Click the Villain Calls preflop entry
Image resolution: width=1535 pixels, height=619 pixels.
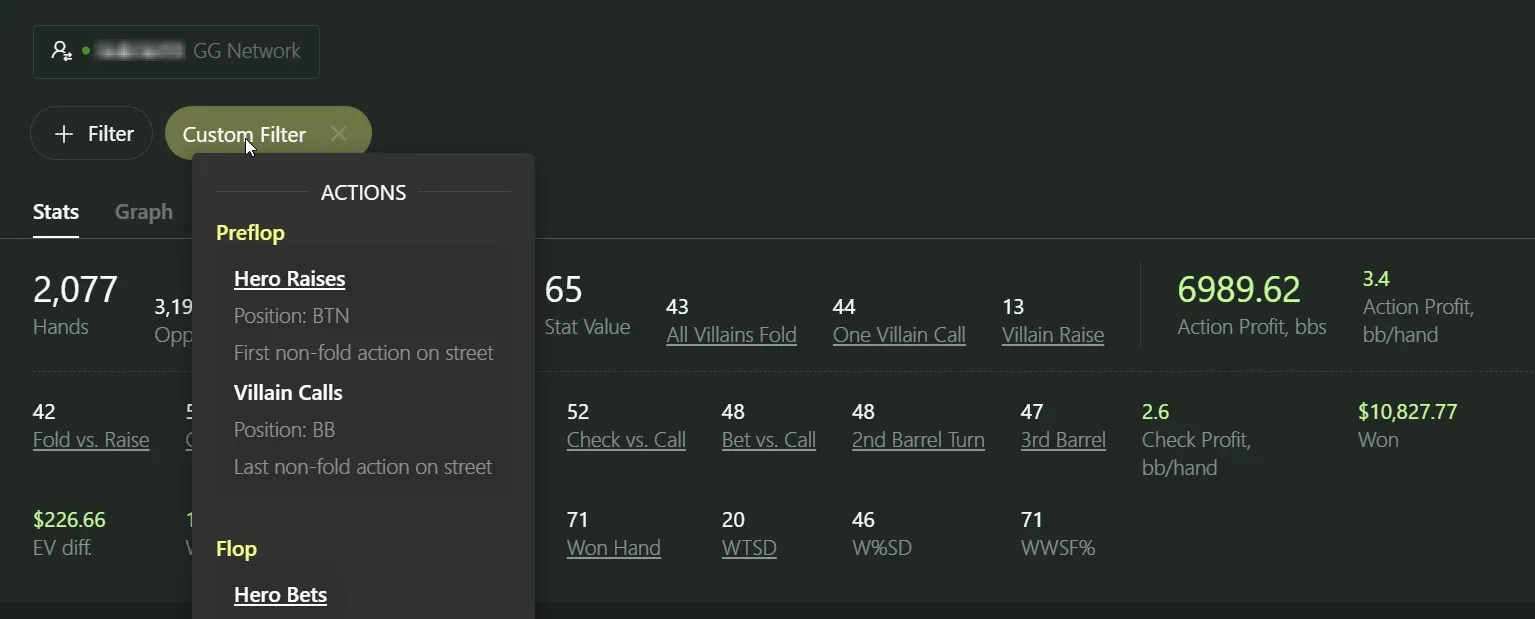click(288, 393)
